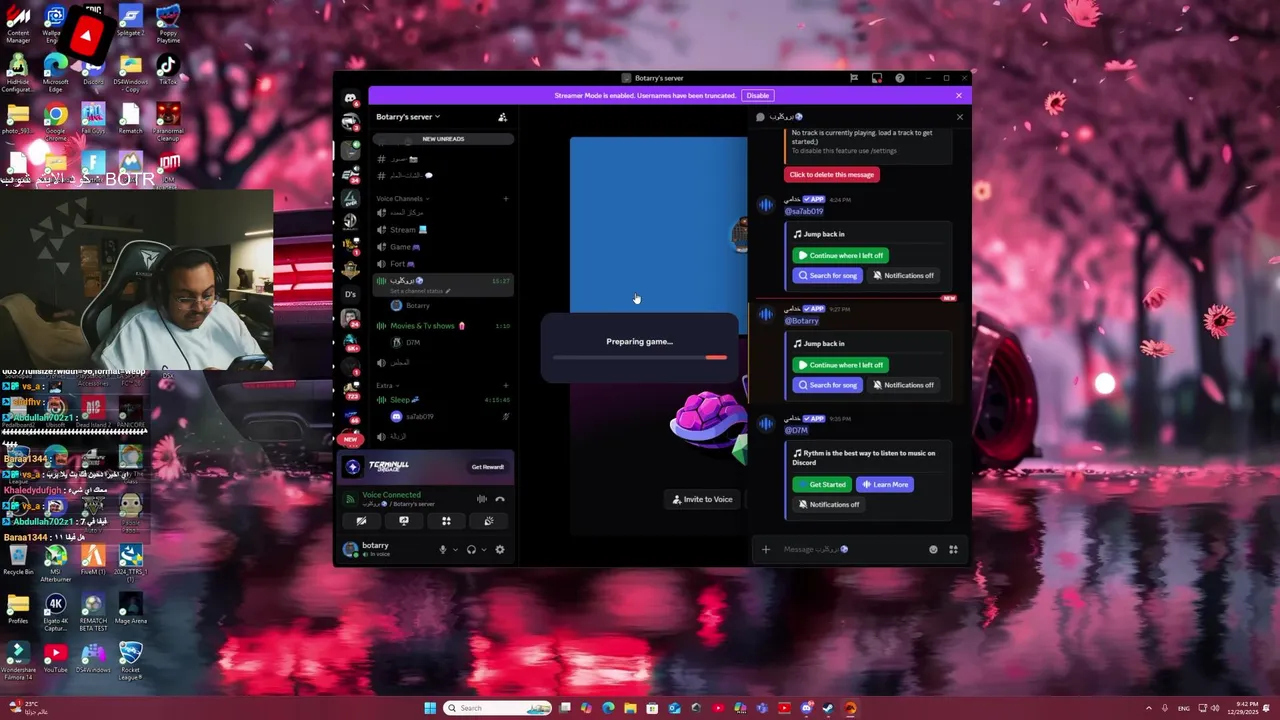Click Invite to Voice button
The height and width of the screenshot is (720, 1280).
[702, 499]
